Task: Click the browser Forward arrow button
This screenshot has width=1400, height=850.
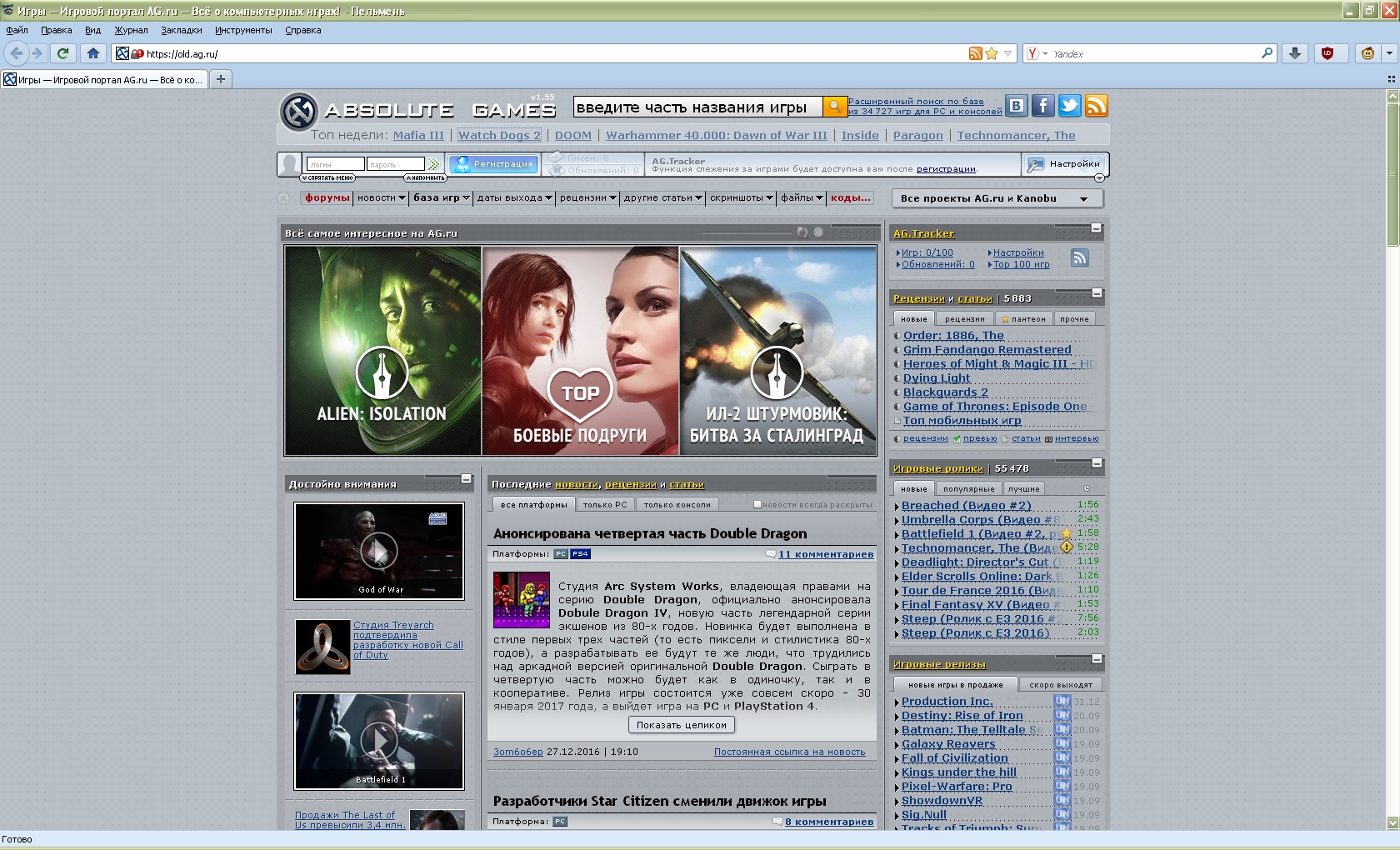Action: [37, 53]
